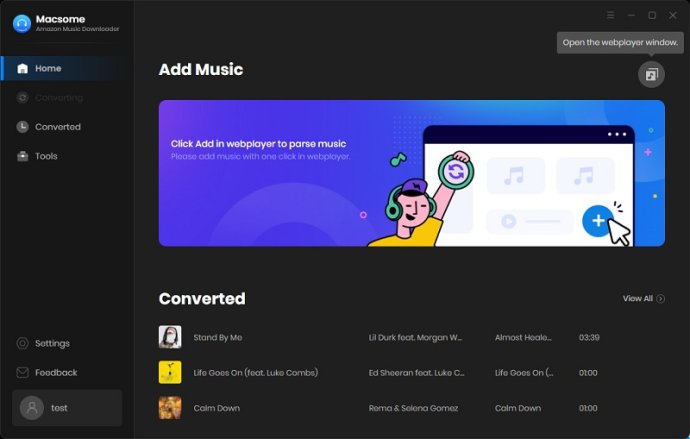This screenshot has height=439, width=690.
Task: Click the Settings gear icon
Action: click(22, 343)
